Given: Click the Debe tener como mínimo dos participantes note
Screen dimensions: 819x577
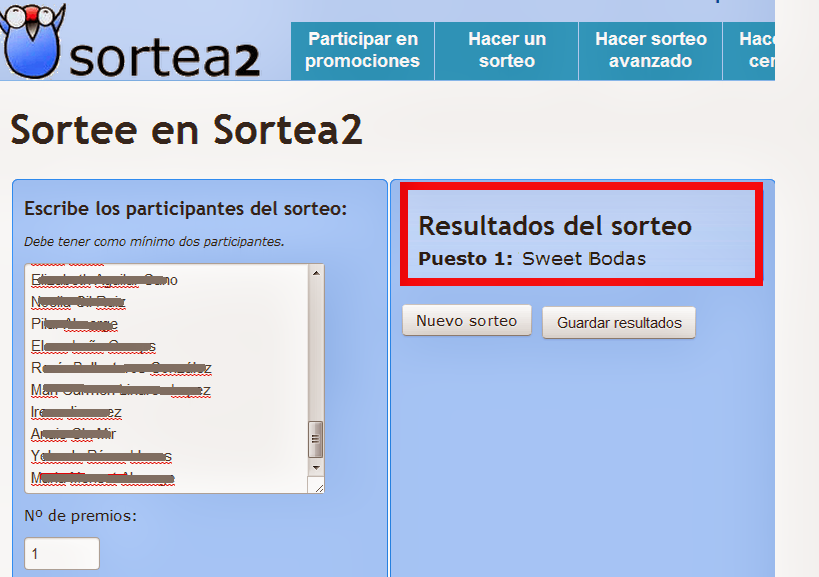Looking at the screenshot, I should [x=154, y=242].
